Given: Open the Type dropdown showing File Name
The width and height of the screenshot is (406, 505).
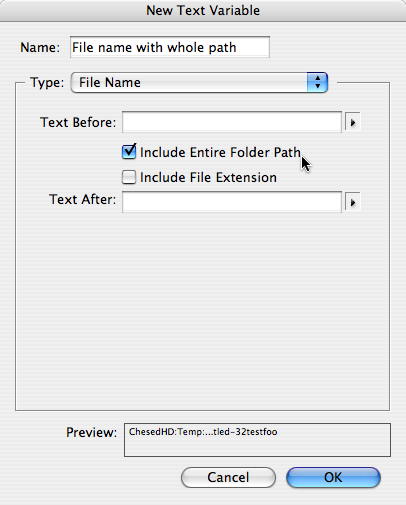Looking at the screenshot, I should click(x=199, y=82).
